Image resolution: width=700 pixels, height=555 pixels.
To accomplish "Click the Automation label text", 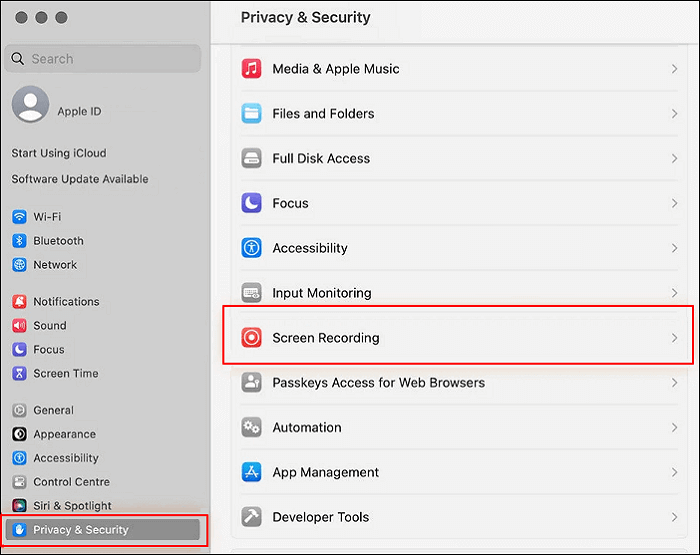I will click(x=307, y=428).
